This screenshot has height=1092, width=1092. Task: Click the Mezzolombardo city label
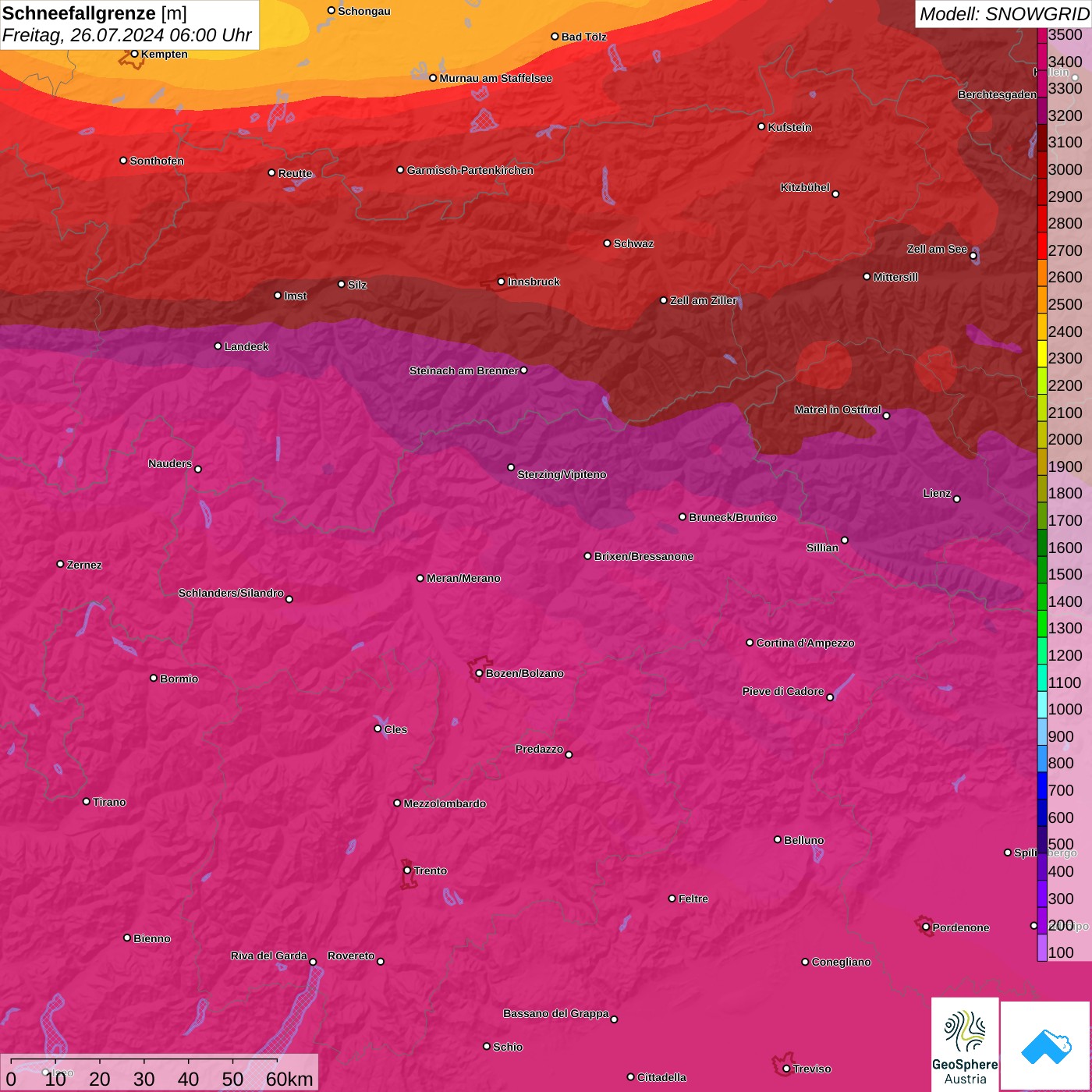click(x=445, y=803)
